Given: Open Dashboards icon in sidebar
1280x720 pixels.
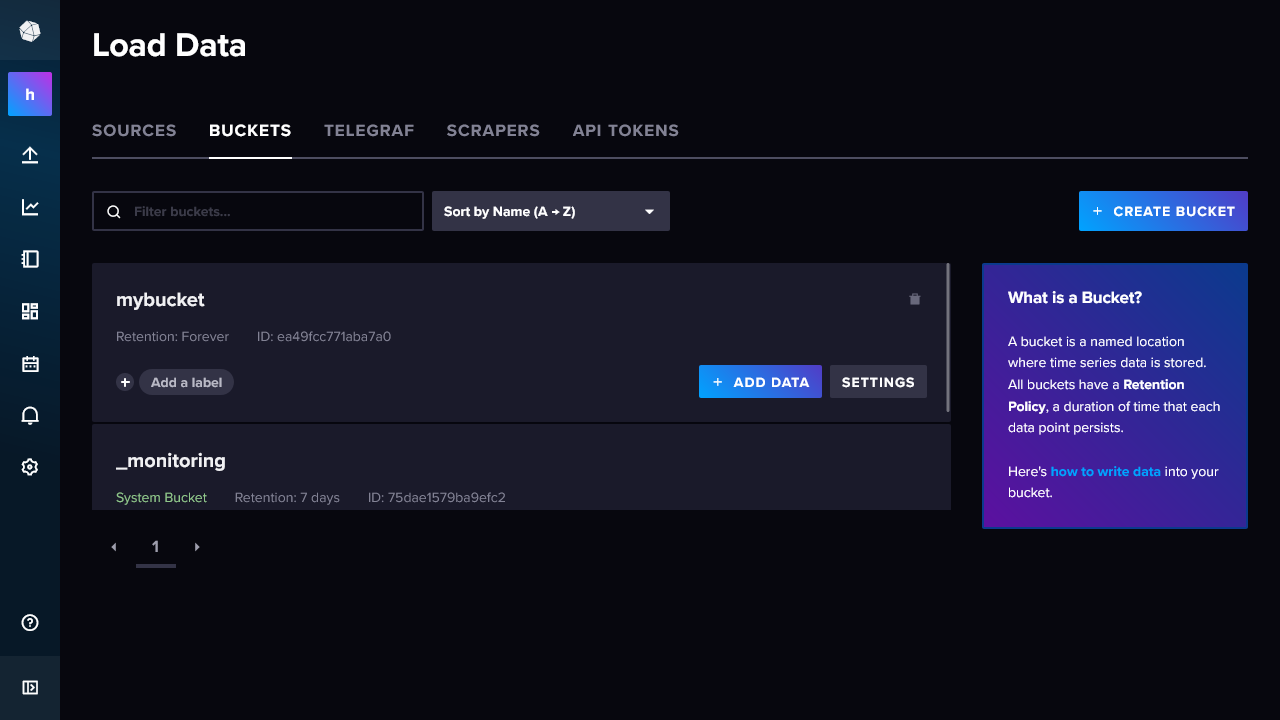Looking at the screenshot, I should (30, 311).
